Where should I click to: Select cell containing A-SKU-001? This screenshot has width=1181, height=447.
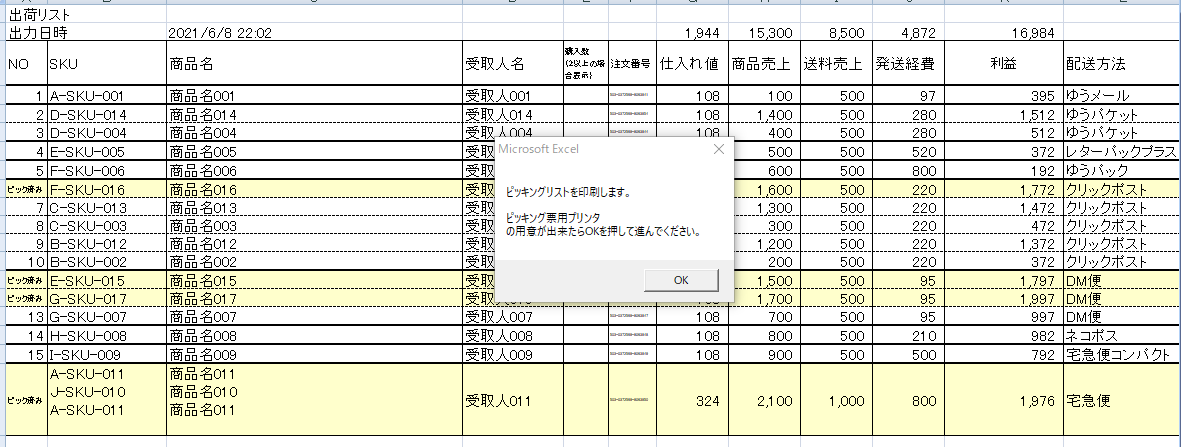tap(106, 96)
